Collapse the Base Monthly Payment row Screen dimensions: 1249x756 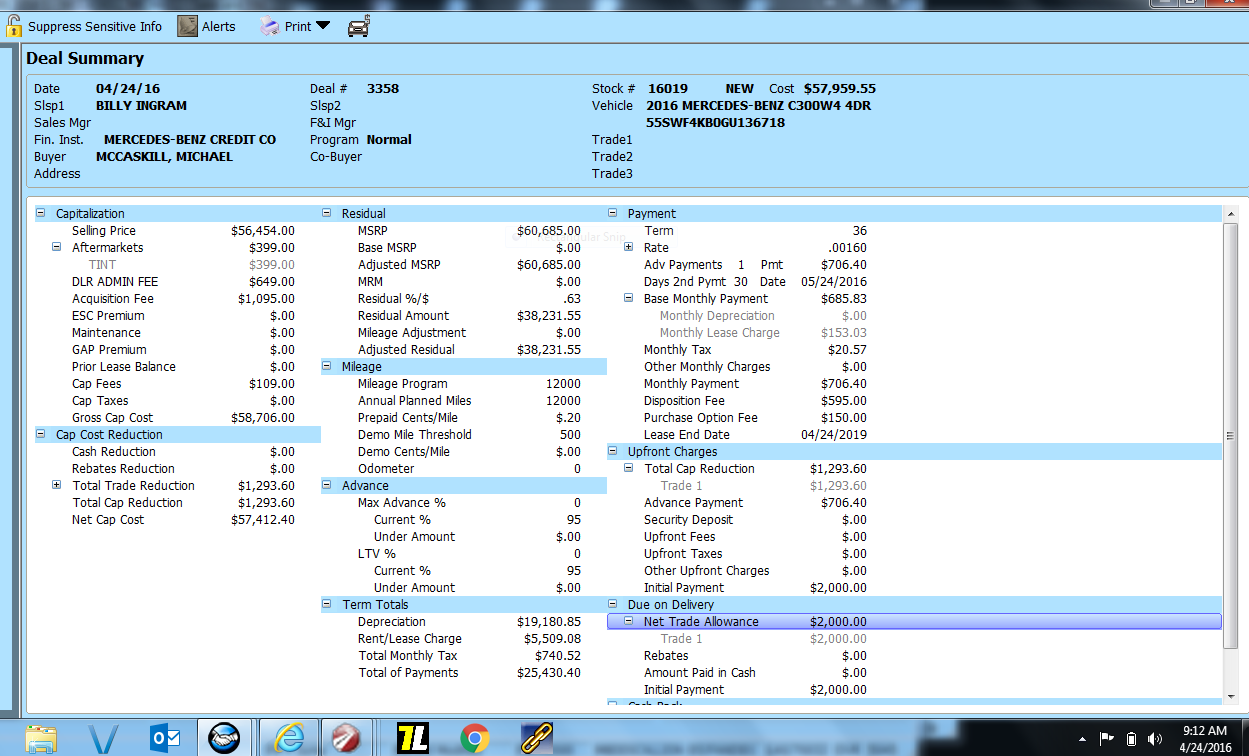coord(629,298)
